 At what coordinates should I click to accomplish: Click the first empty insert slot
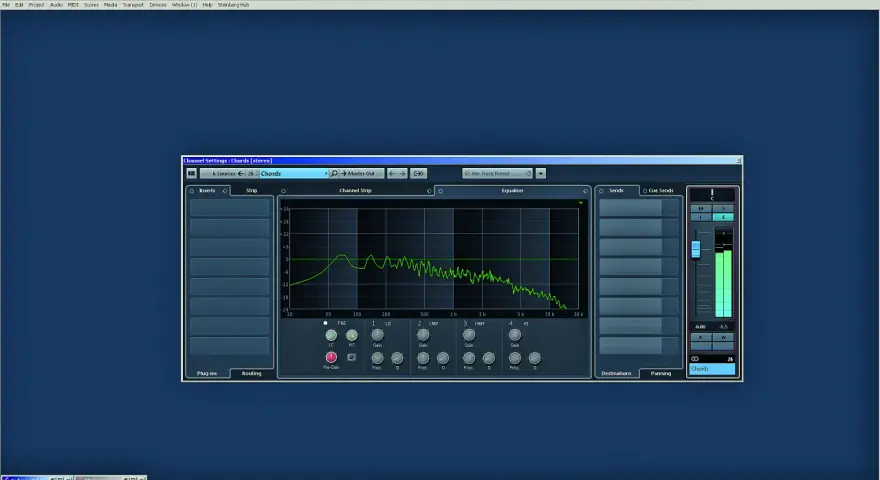pos(230,208)
